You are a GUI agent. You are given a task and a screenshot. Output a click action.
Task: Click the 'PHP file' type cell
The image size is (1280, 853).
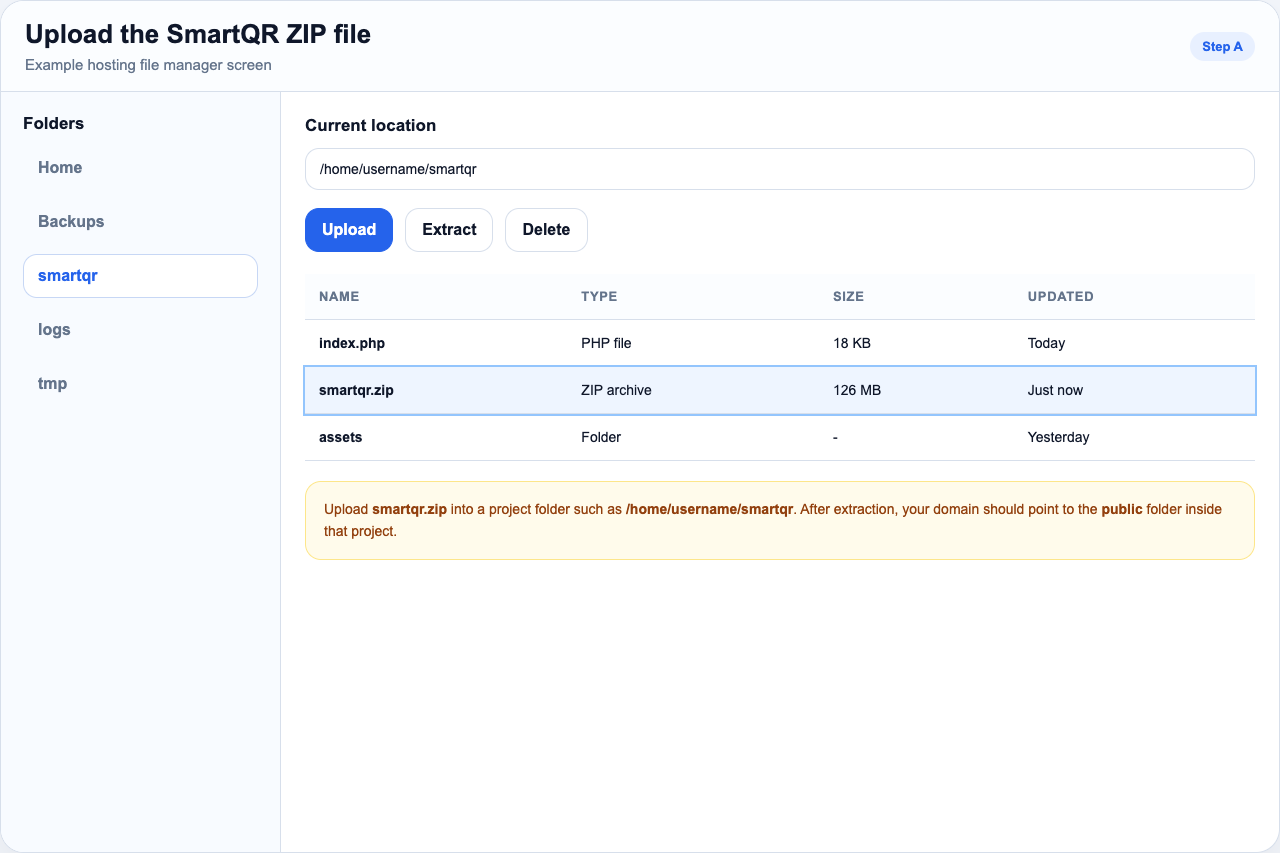[606, 343]
